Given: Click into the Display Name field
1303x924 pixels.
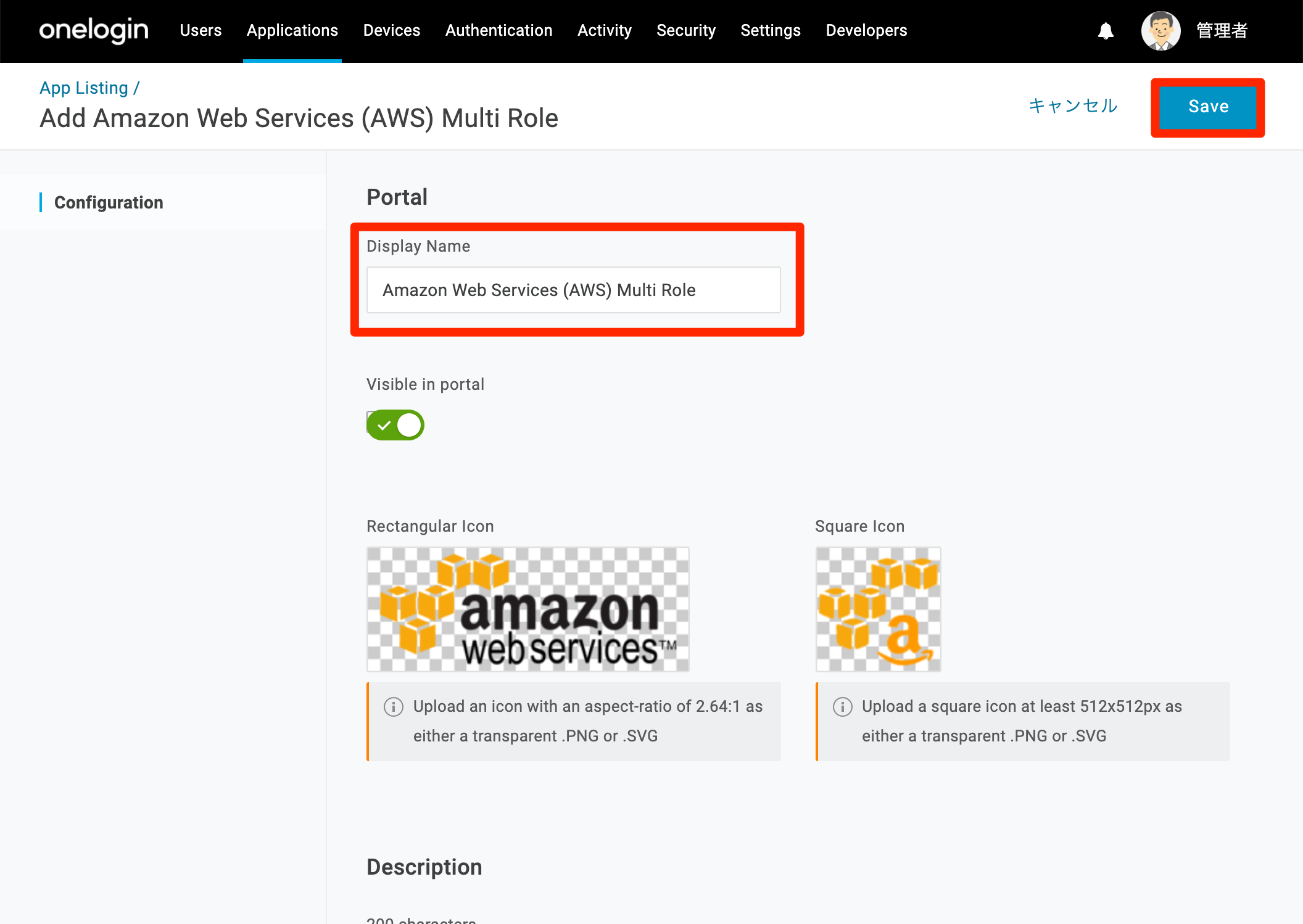Looking at the screenshot, I should coord(574,290).
